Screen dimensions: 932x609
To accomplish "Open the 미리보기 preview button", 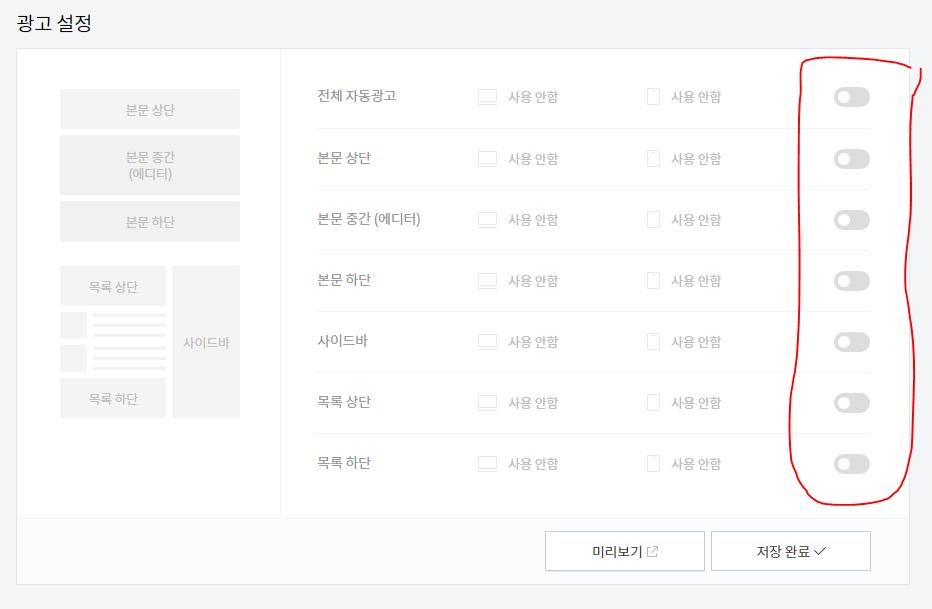I will coord(625,551).
